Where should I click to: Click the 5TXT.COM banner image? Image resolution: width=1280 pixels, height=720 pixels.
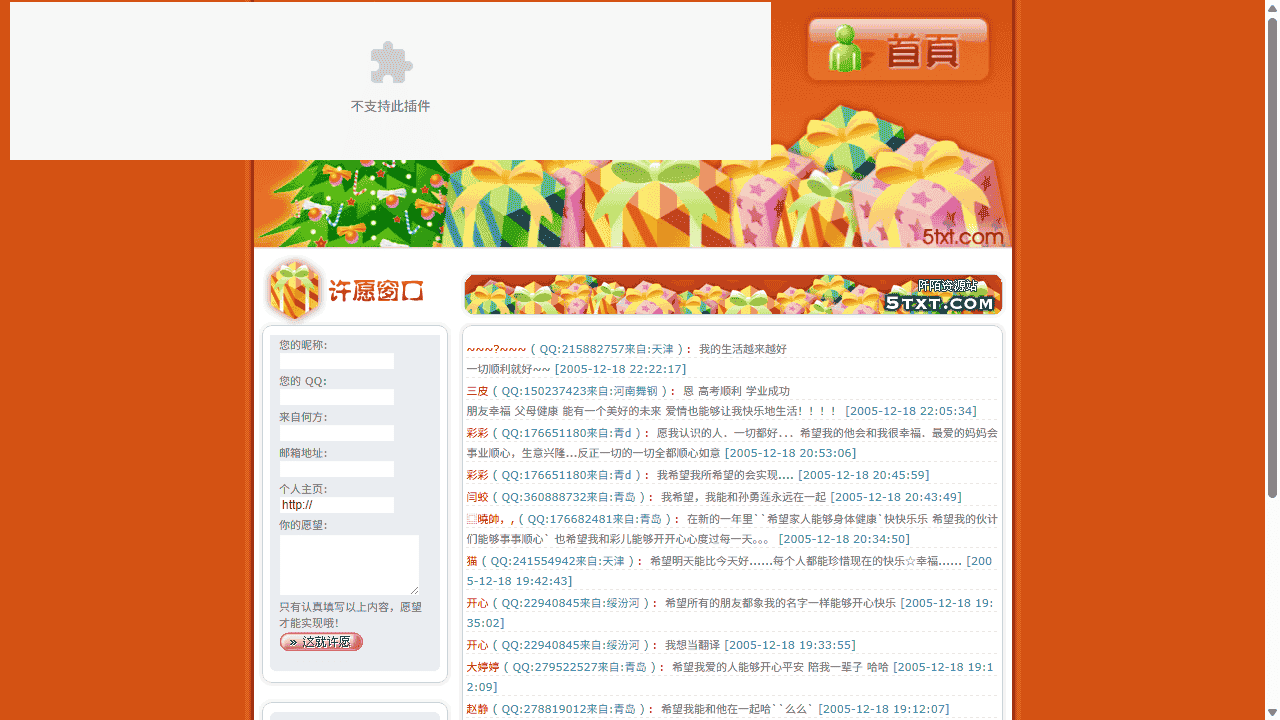click(x=732, y=295)
